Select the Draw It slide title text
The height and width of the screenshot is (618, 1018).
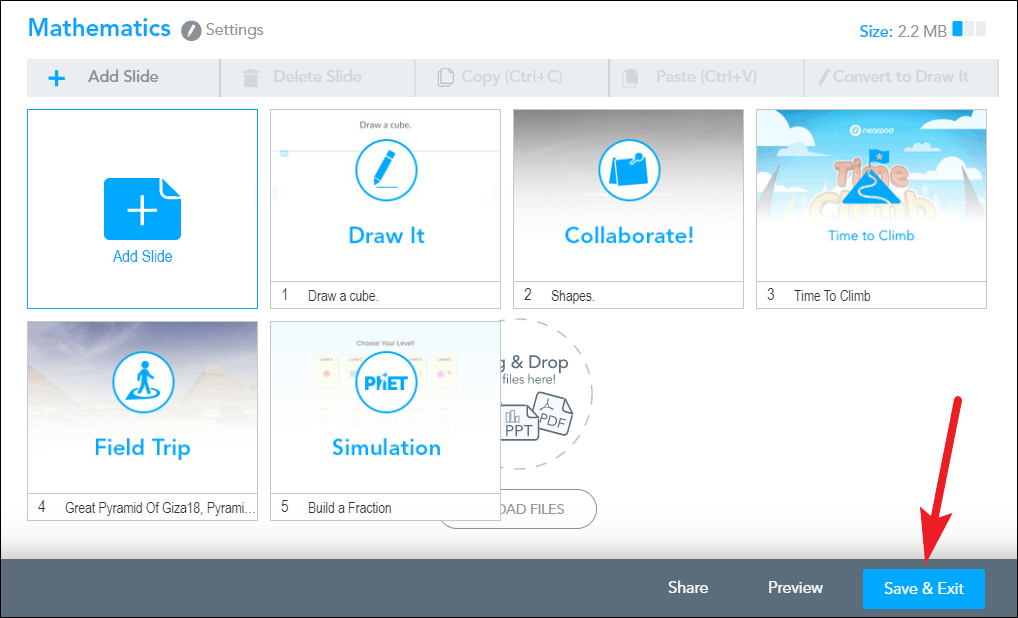[x=386, y=235]
